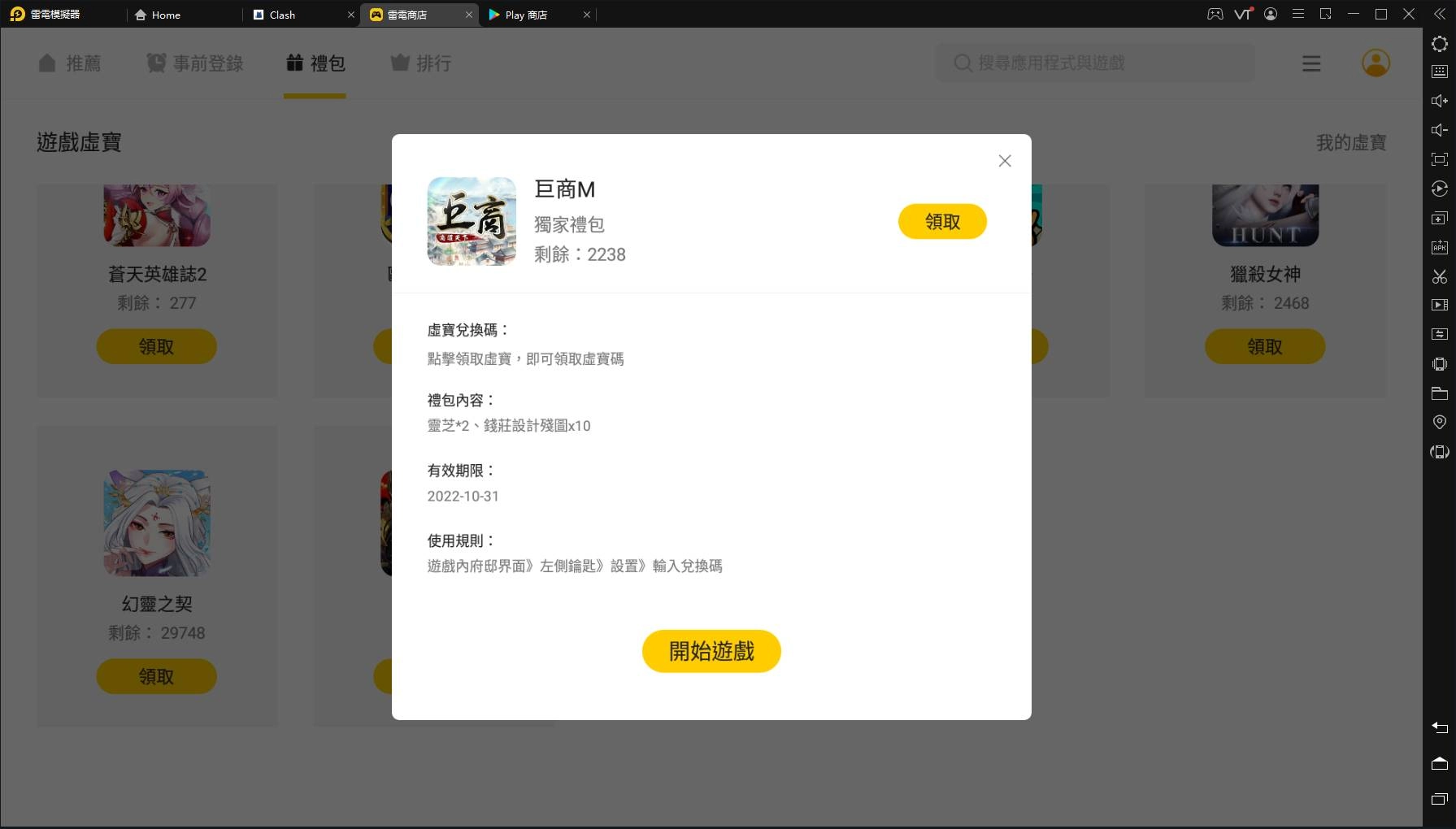Take a screenshot with scissors icon
The image size is (1456, 829).
(x=1439, y=276)
